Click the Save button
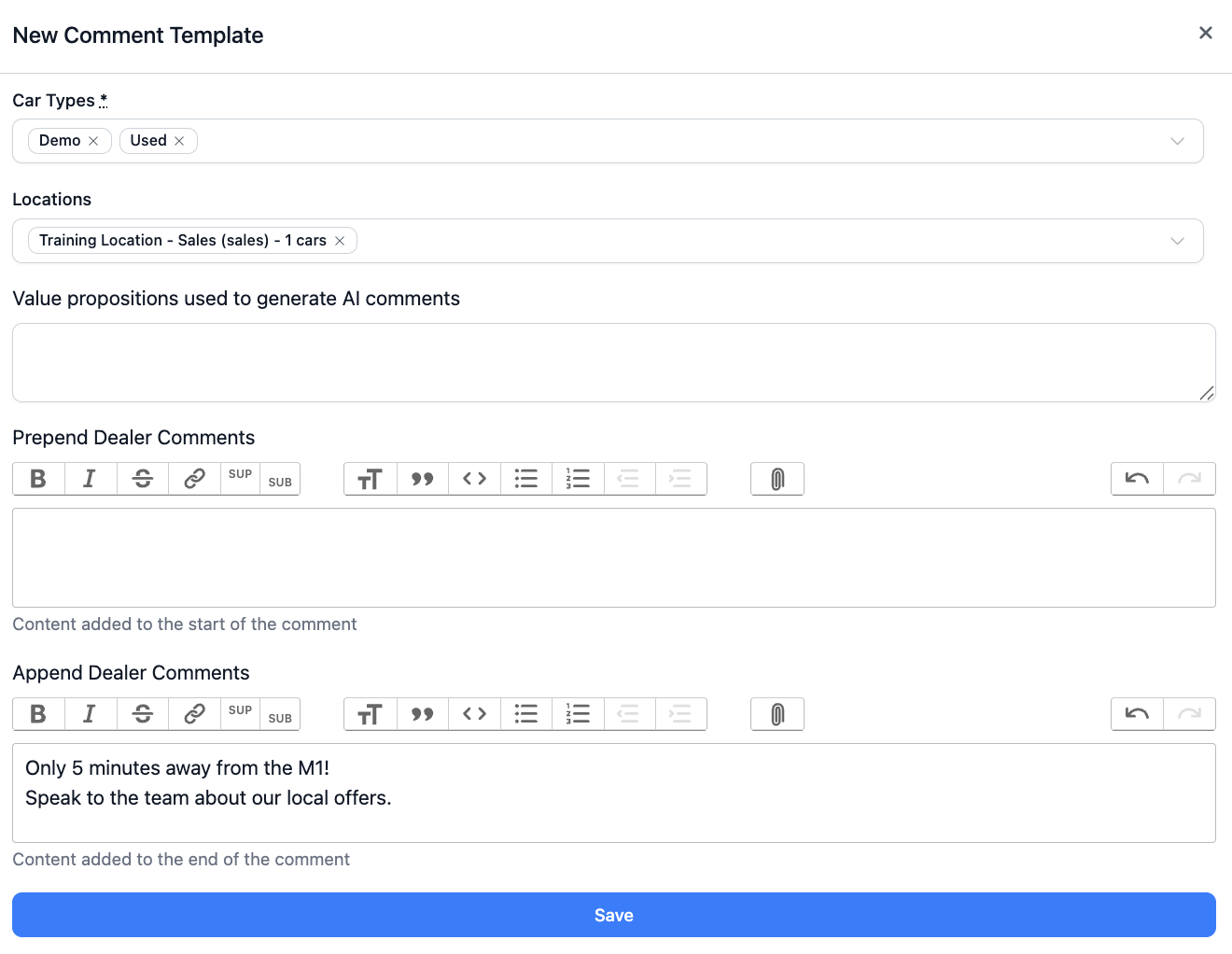The height and width of the screenshot is (954, 1232). click(614, 915)
